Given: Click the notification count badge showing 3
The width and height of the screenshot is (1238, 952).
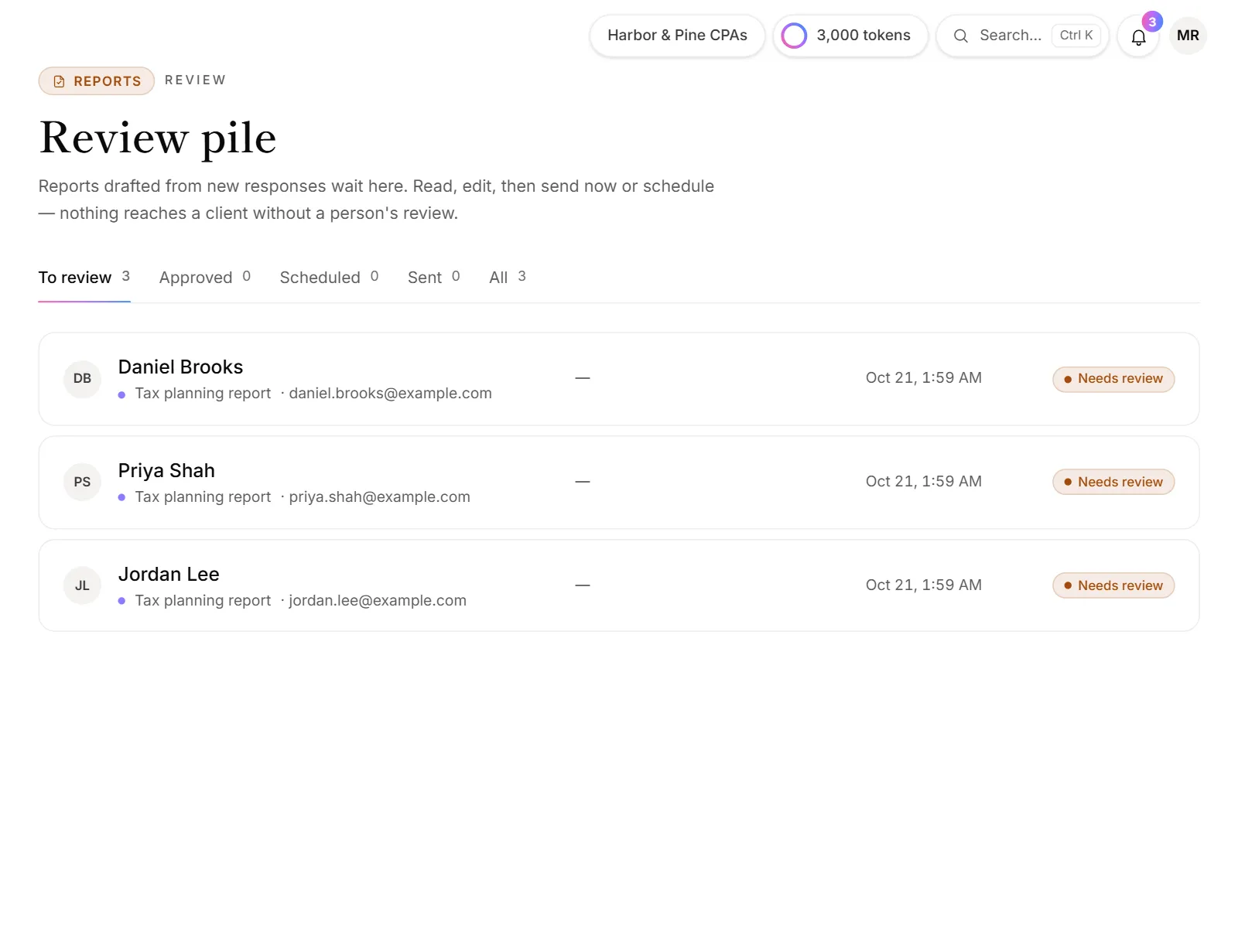Looking at the screenshot, I should click(1152, 22).
